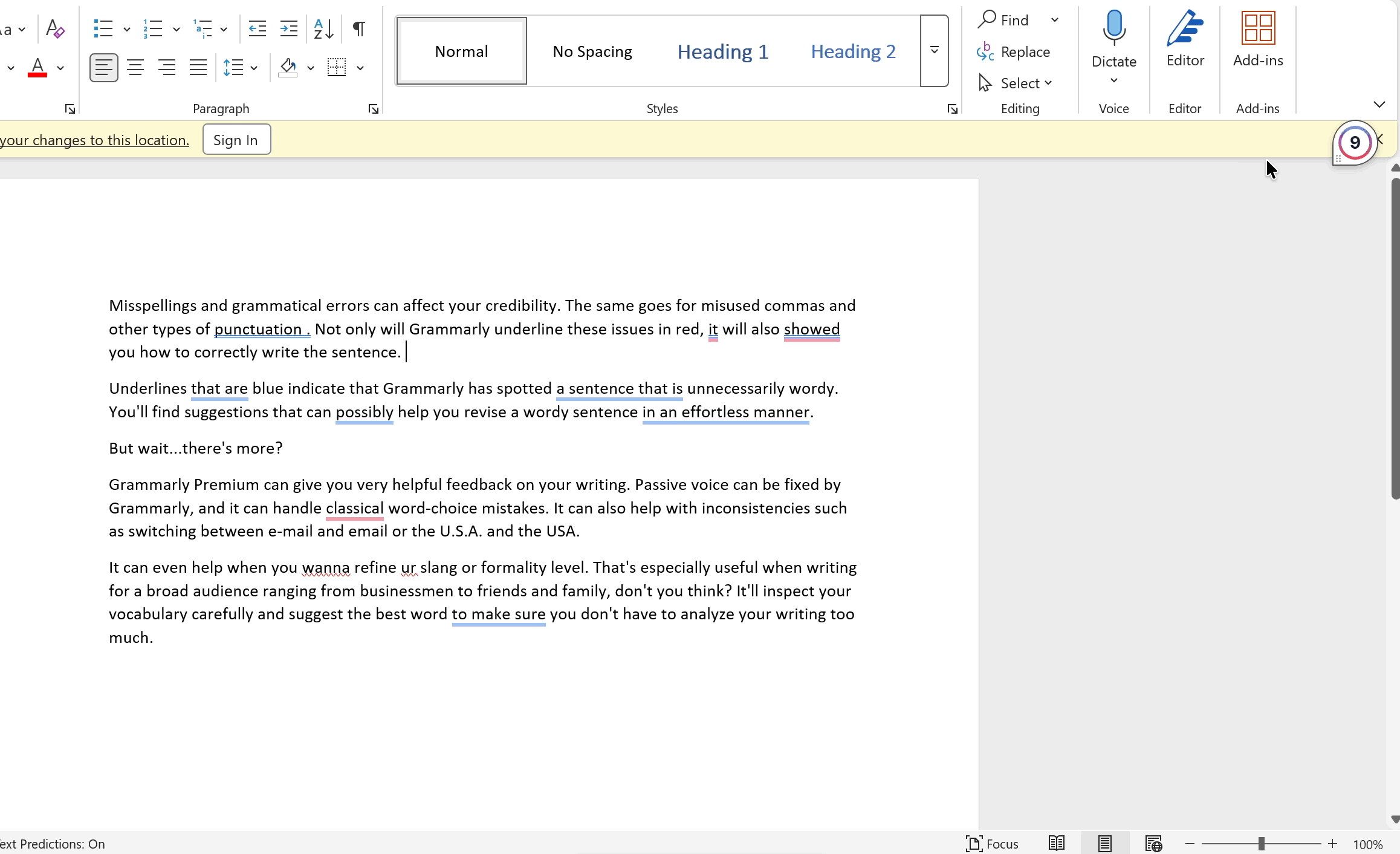Open the changes location link
The width and height of the screenshot is (1400, 854).
click(94, 140)
